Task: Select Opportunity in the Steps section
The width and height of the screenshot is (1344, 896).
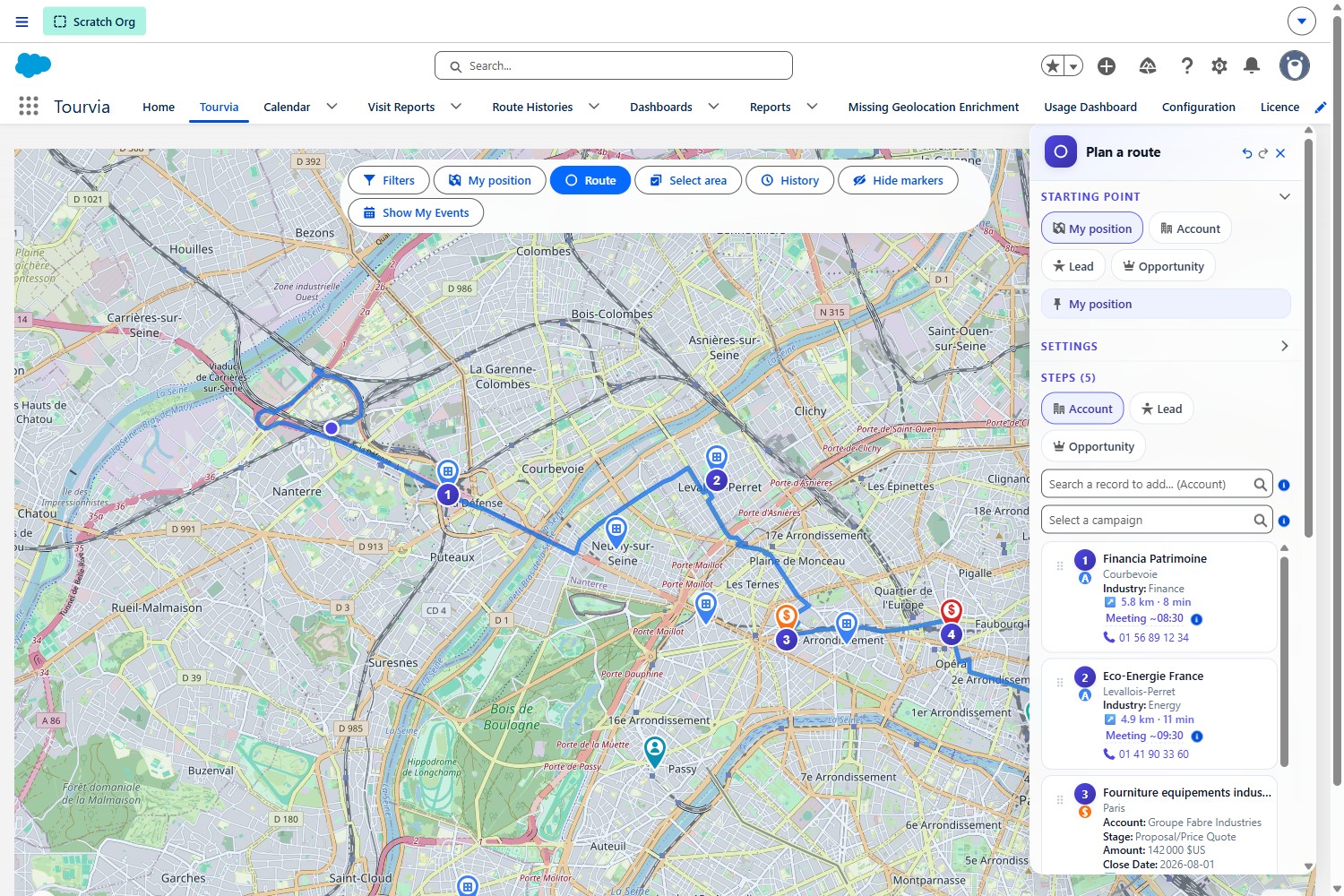Action: [1093, 446]
